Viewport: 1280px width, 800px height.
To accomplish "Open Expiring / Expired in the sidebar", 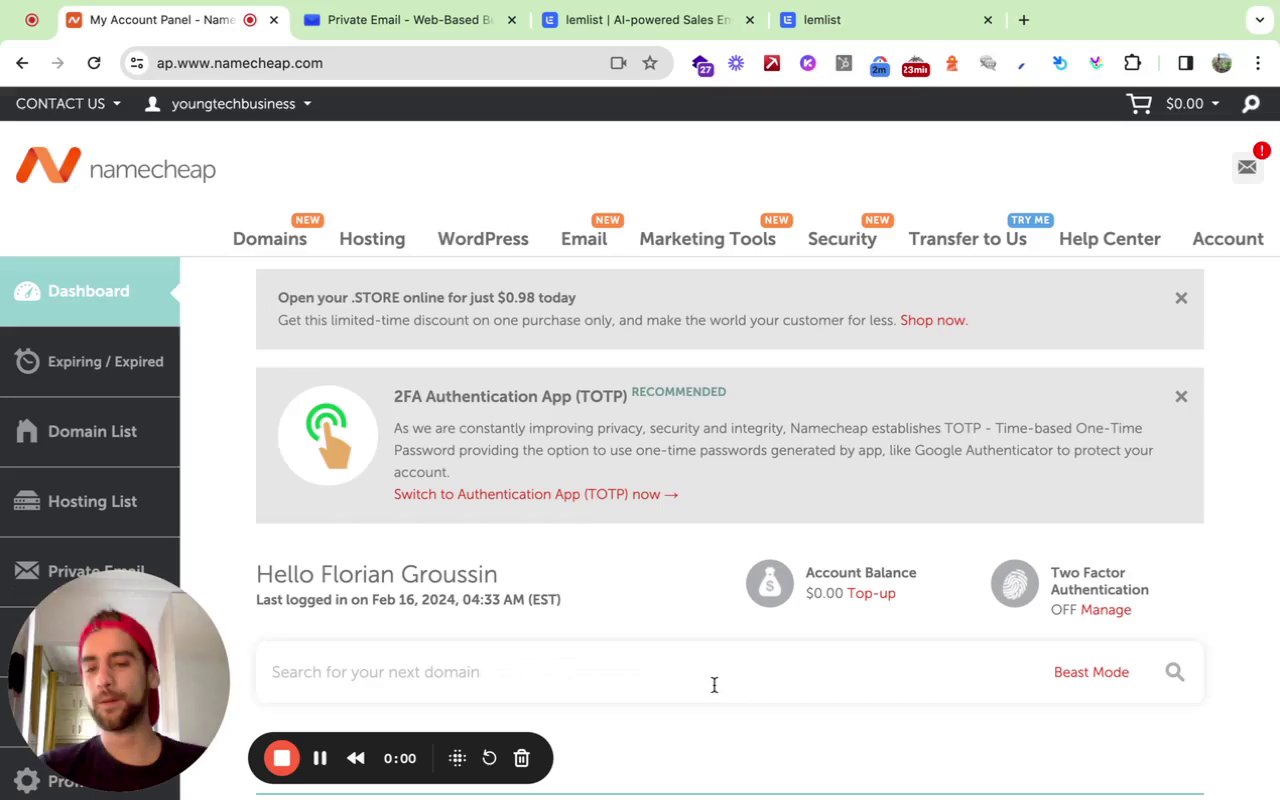I will (90, 361).
